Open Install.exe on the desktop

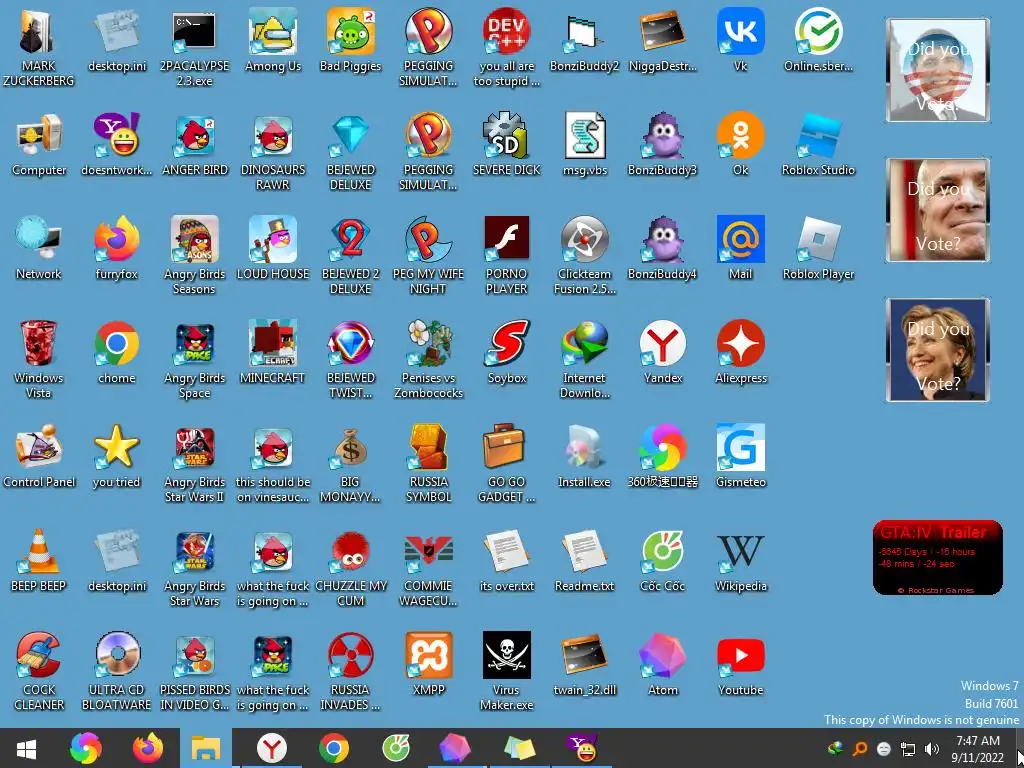[x=584, y=456]
